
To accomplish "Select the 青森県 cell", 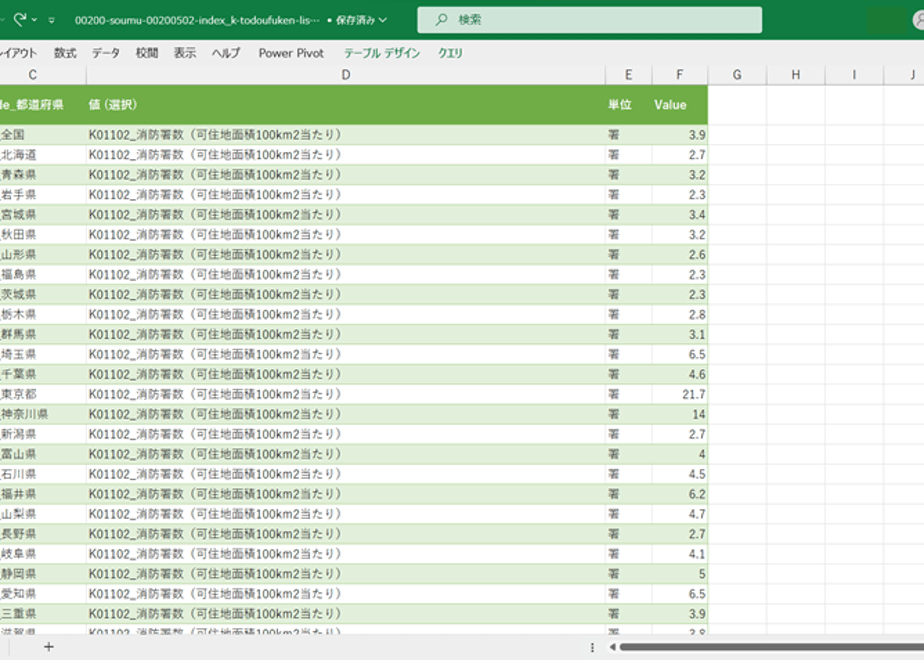I will pos(43,175).
